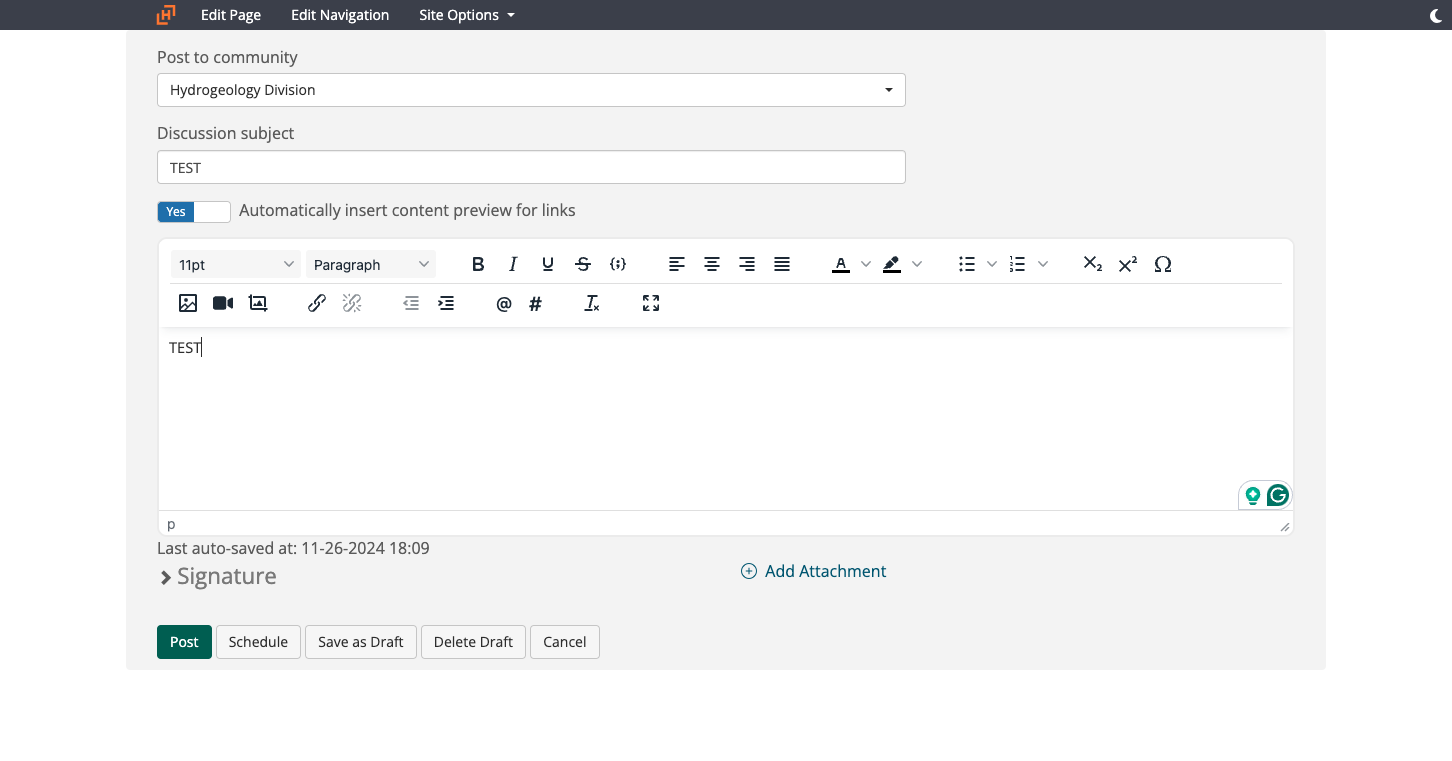Open the Paragraph format dropdown
Viewport: 1452px width, 761px height.
(371, 264)
